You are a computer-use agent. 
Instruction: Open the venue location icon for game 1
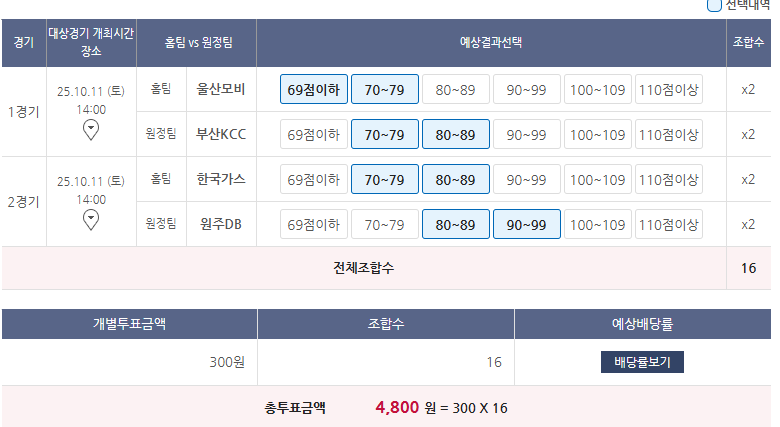click(91, 129)
